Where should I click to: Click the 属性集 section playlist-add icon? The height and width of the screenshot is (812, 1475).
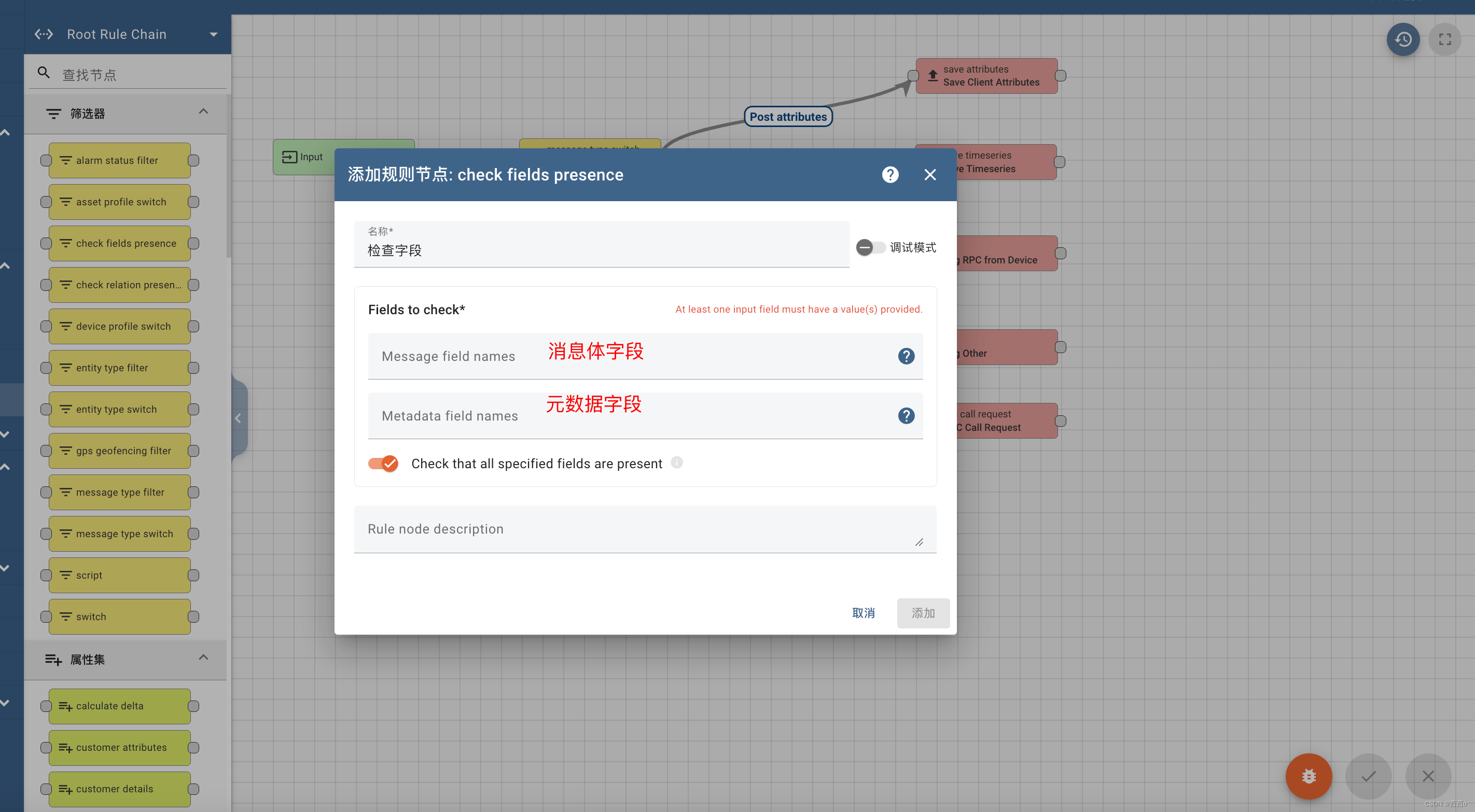click(x=53, y=660)
